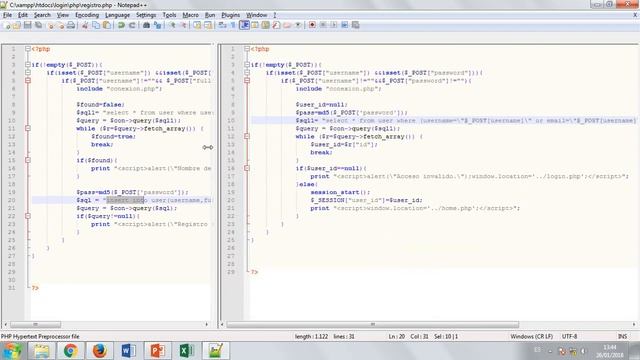The width and height of the screenshot is (640, 360).
Task: Open the Search menu
Action: (x=42, y=15)
